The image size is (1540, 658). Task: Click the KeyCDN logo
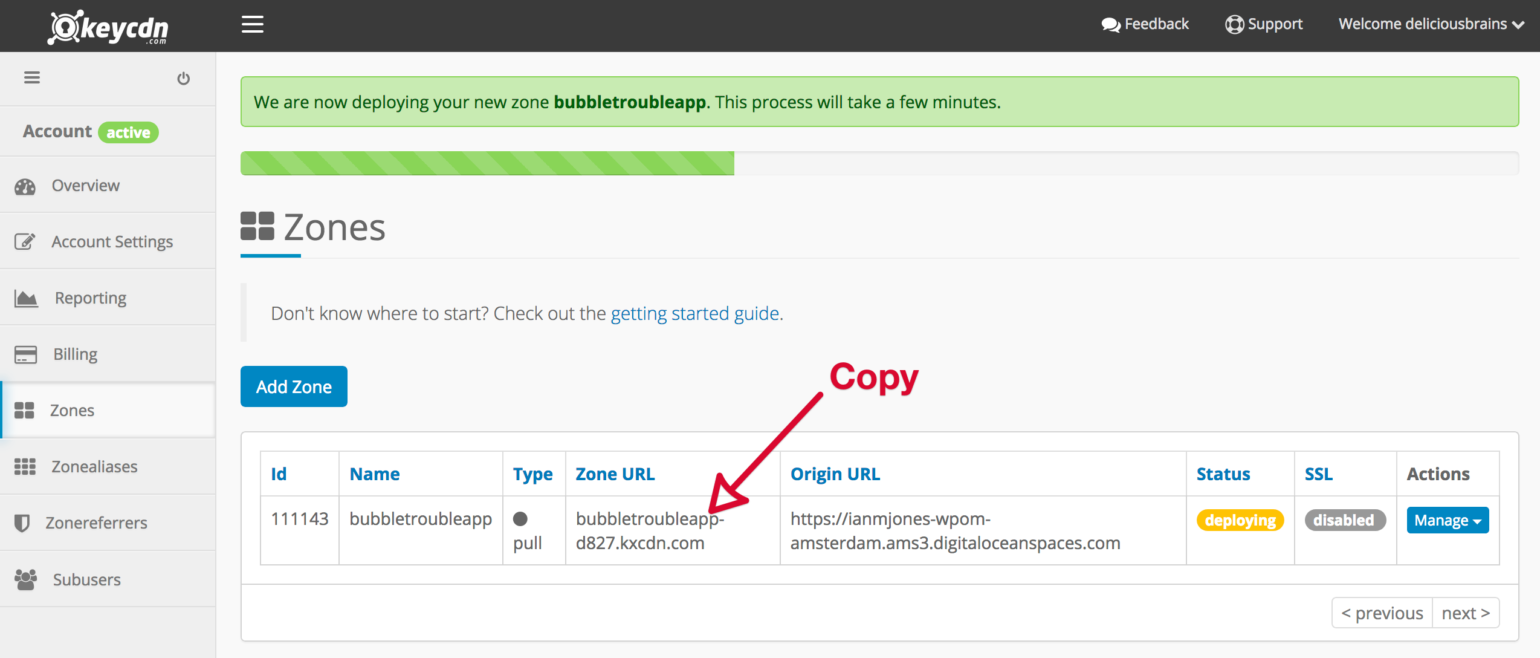(108, 26)
